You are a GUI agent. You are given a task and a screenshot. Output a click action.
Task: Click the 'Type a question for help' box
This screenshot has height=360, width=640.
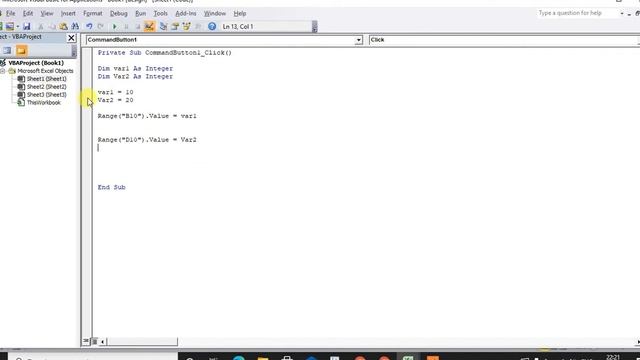[577, 13]
